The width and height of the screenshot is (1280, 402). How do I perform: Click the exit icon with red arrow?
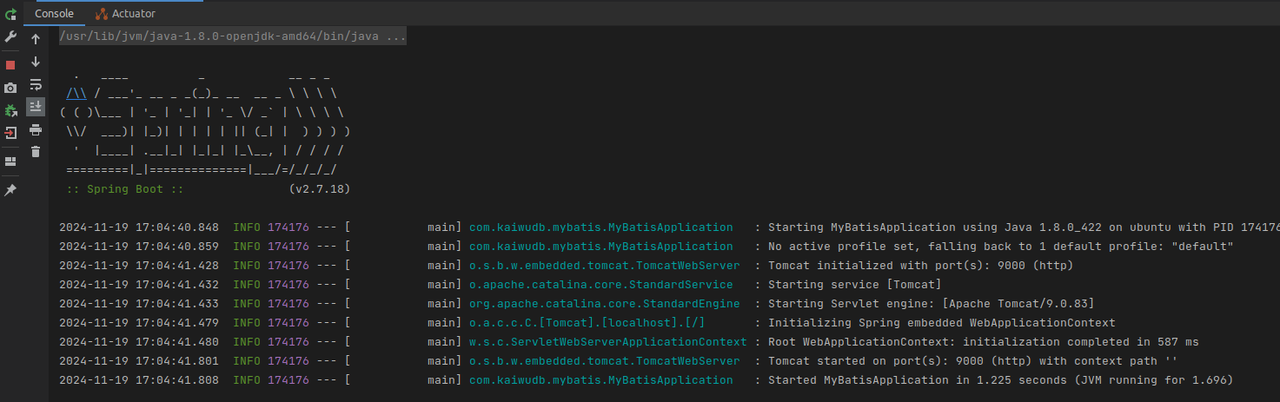coord(10,132)
